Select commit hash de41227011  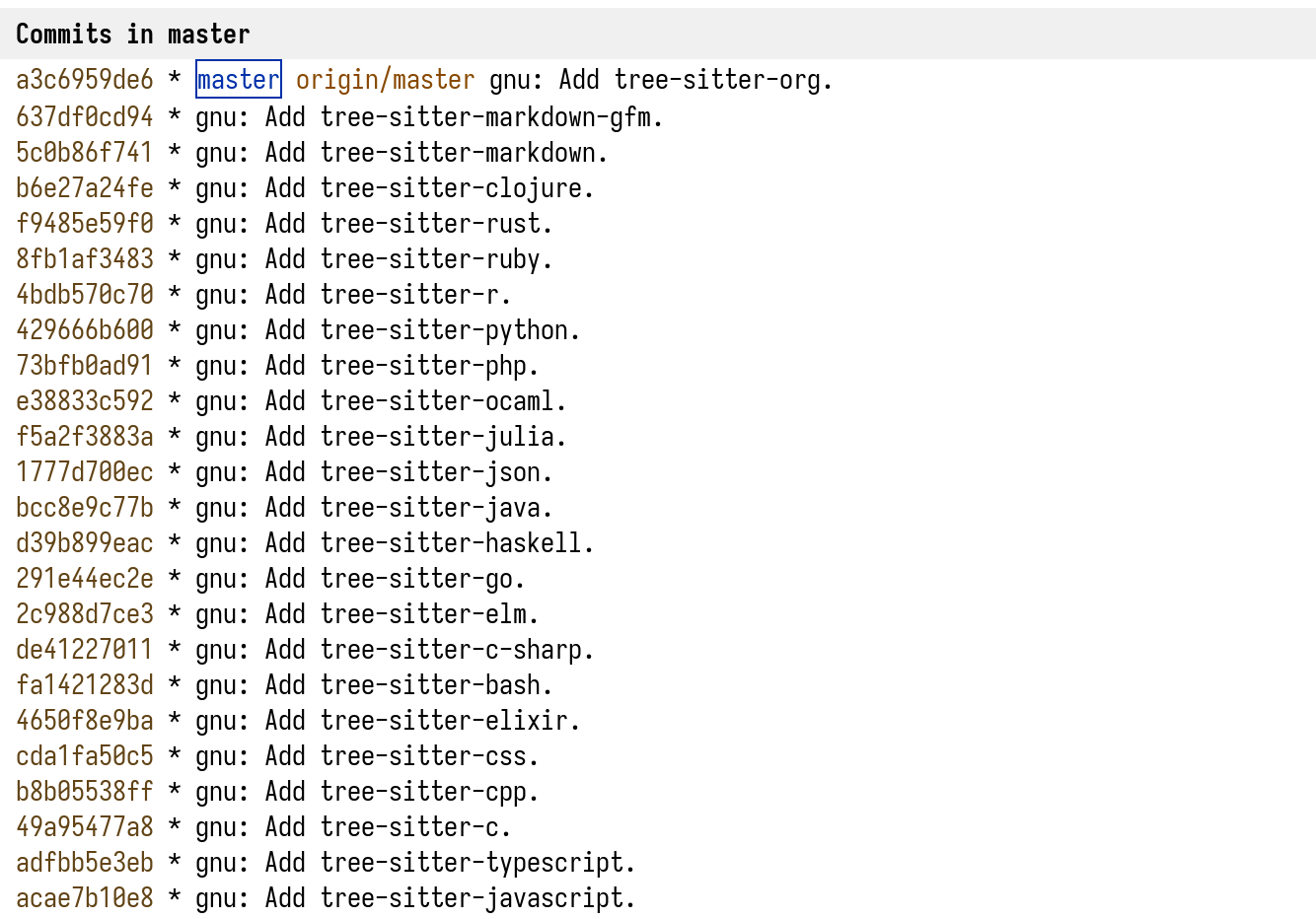tap(85, 650)
